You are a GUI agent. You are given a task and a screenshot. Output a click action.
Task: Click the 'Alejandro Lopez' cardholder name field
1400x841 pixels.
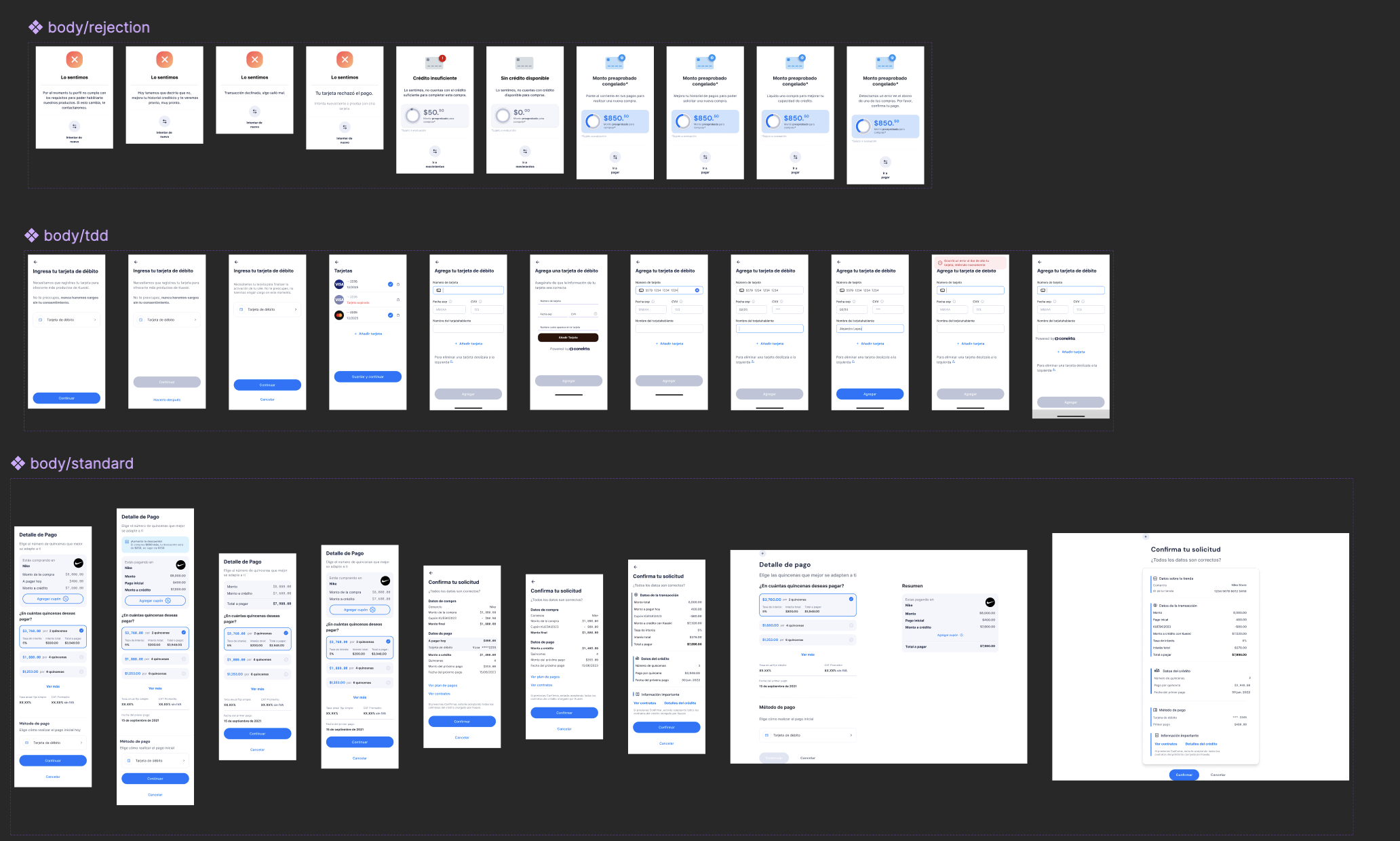(x=870, y=328)
